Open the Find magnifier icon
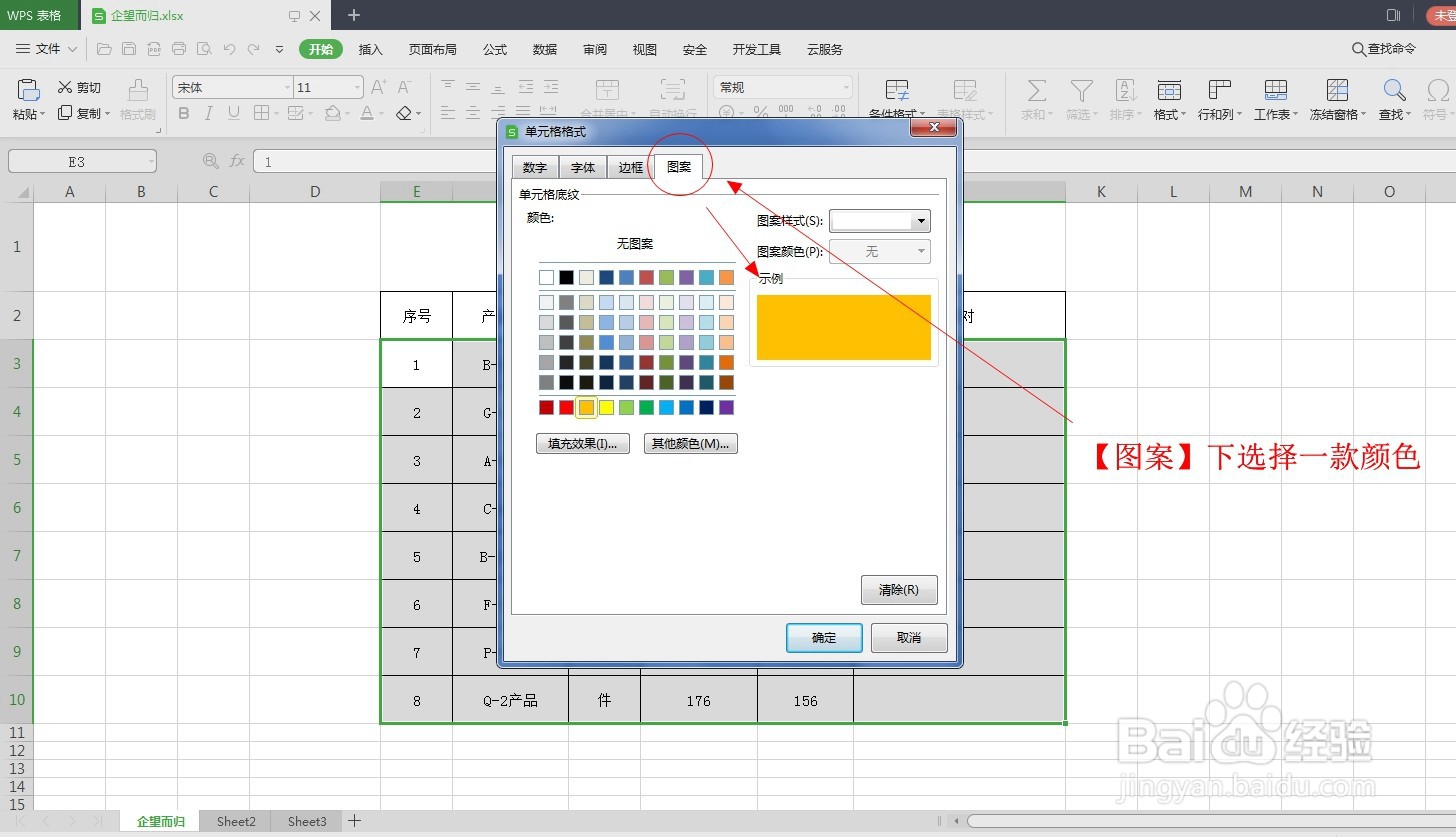 coord(1394,91)
